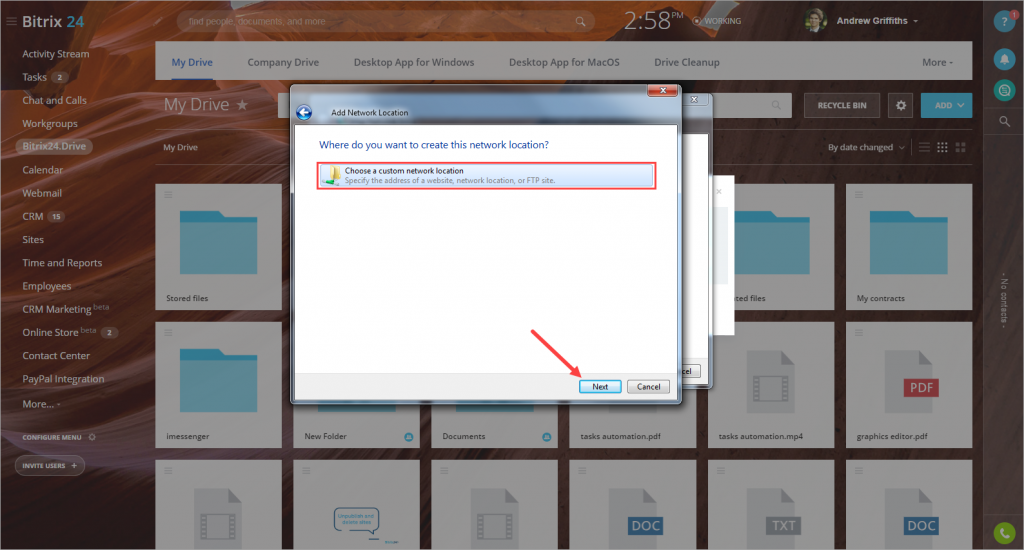Screen dimensions: 1024x550
Task: Expand the More tabs dropdown
Action: pos(937,62)
